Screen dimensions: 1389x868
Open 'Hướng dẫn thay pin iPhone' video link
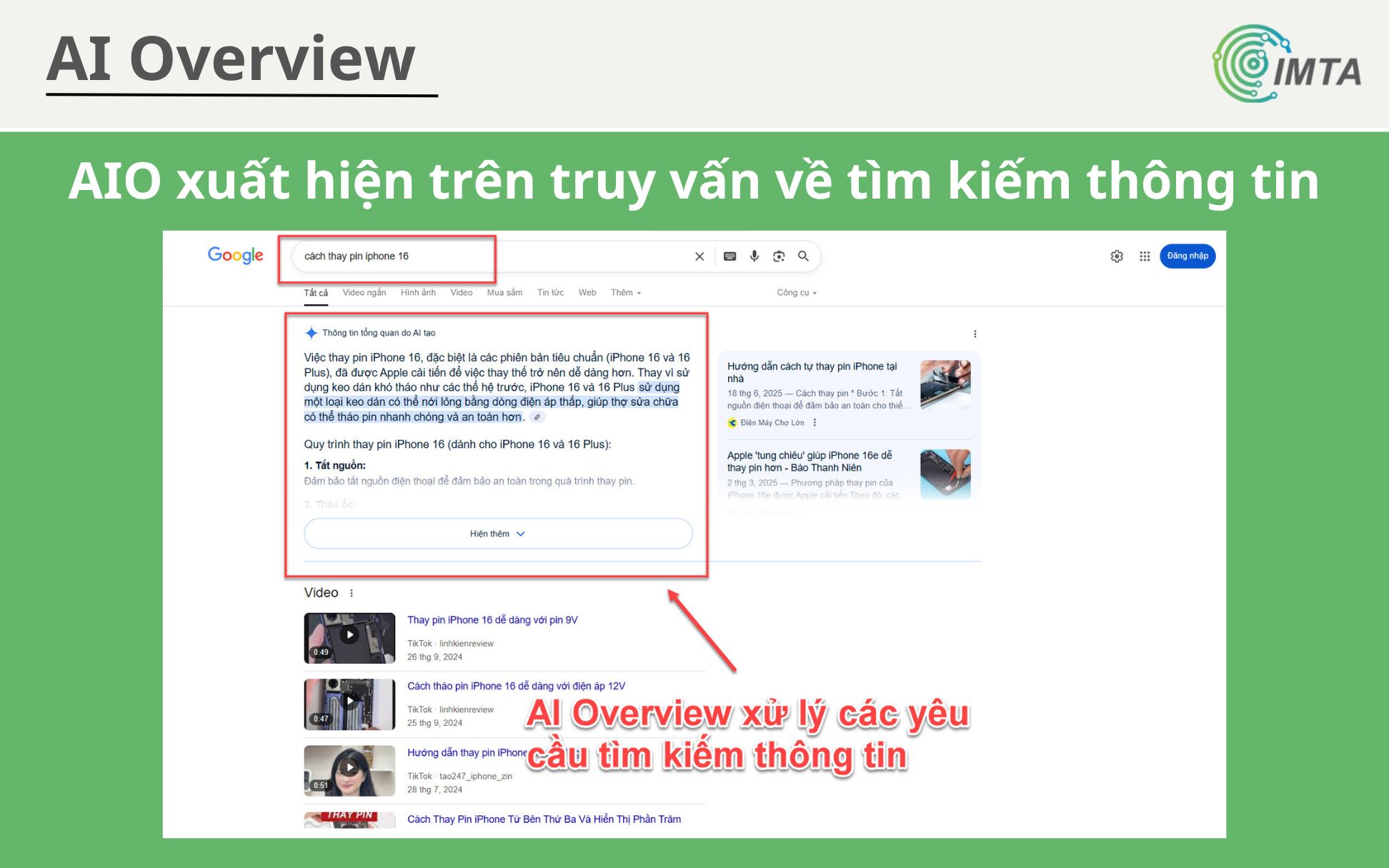coord(467,753)
